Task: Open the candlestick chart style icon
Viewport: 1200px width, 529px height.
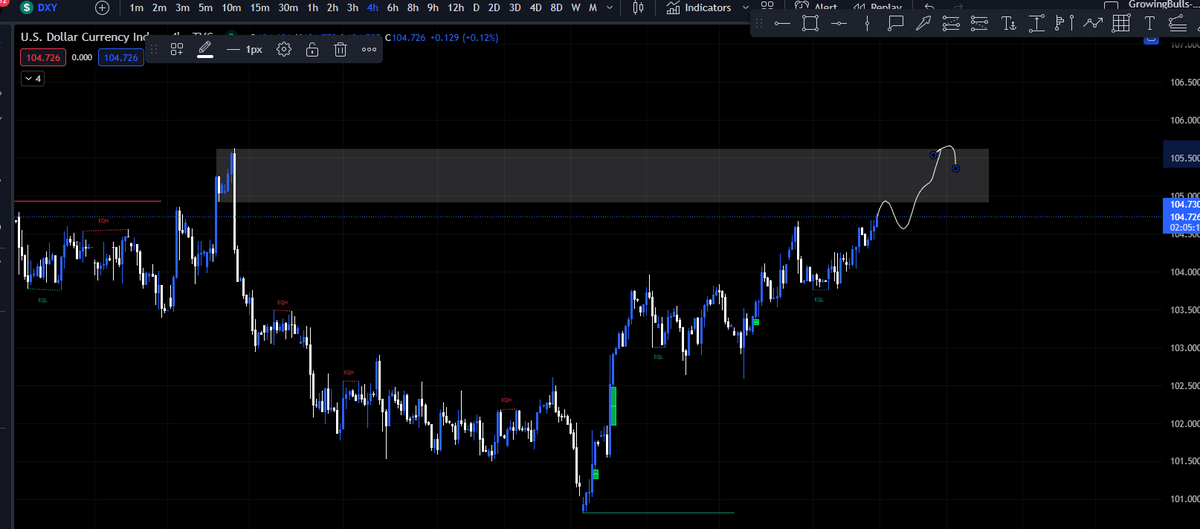Action: (x=638, y=8)
